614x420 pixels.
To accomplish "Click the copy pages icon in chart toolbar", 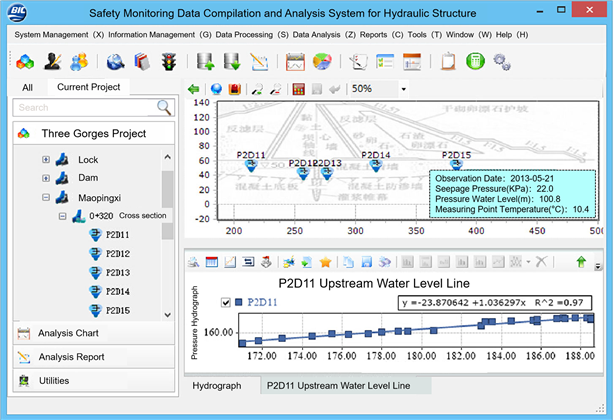I will tap(348, 262).
